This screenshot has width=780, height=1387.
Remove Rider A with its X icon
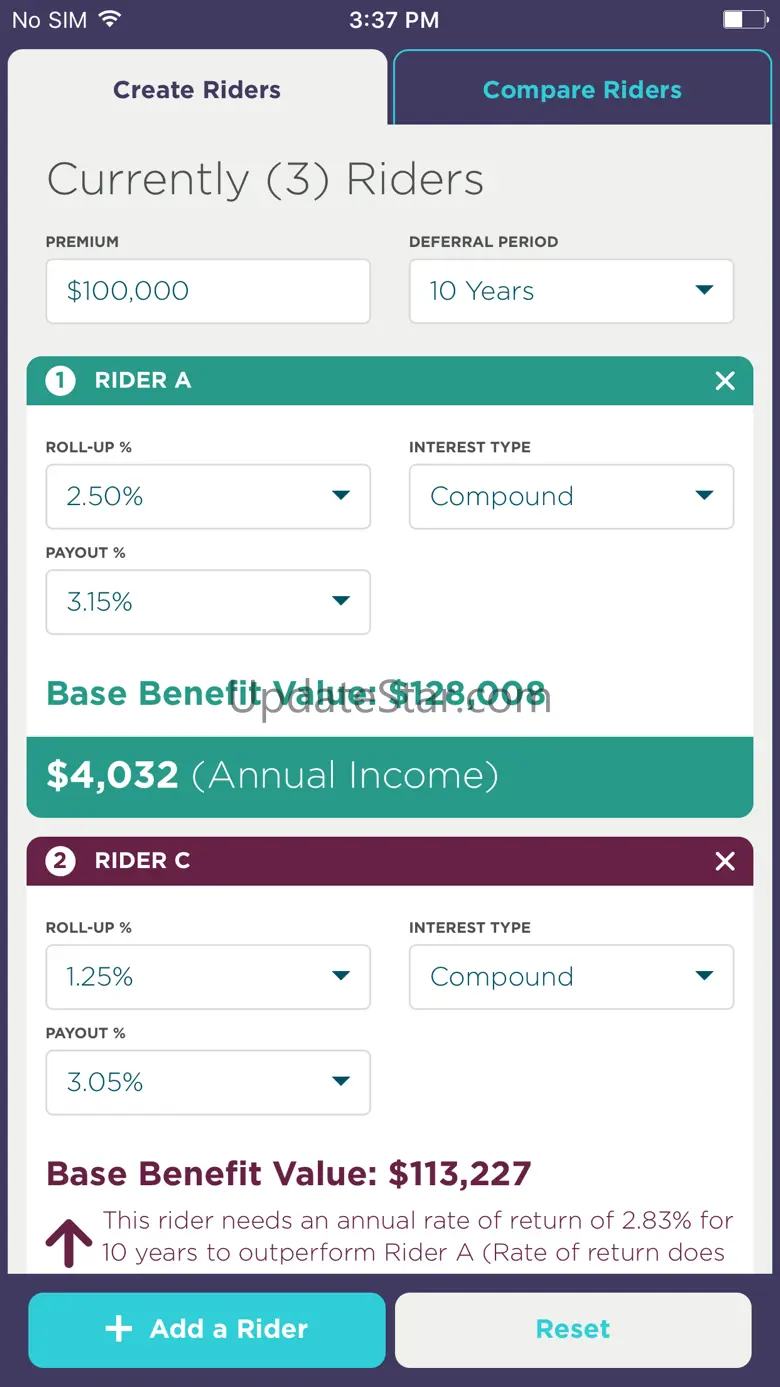[x=725, y=381]
